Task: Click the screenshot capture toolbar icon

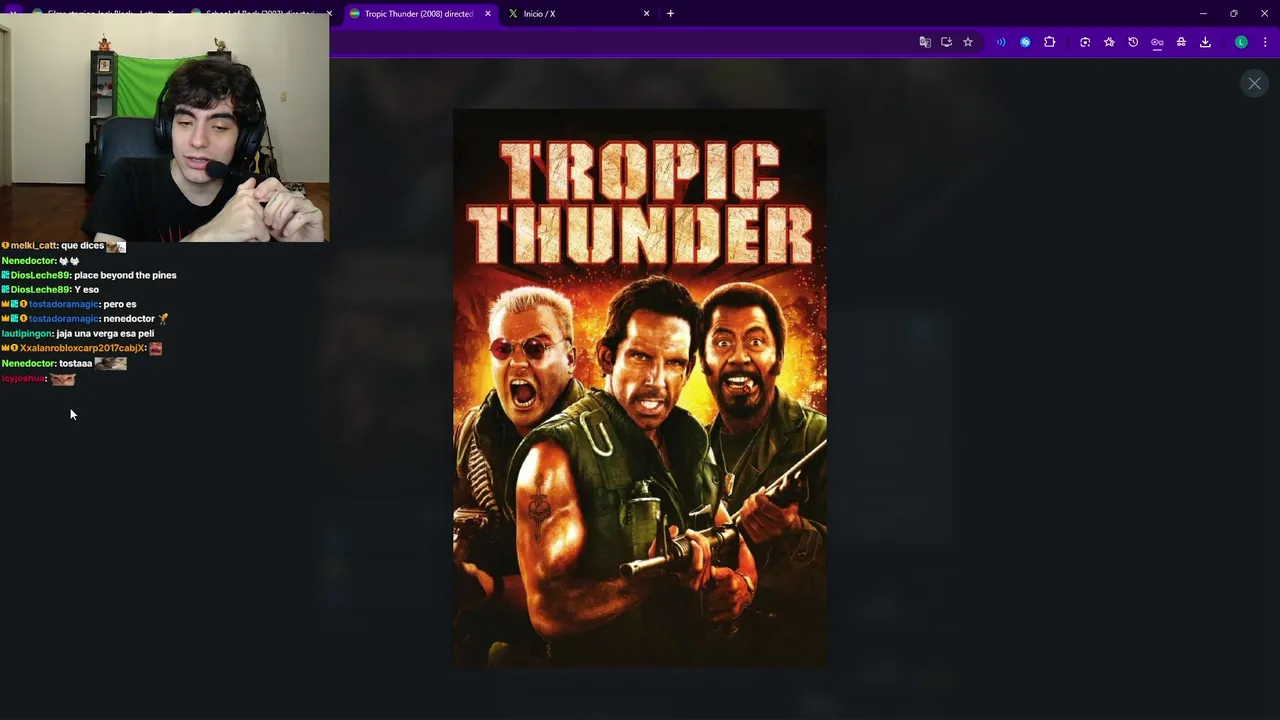Action: (x=1085, y=42)
